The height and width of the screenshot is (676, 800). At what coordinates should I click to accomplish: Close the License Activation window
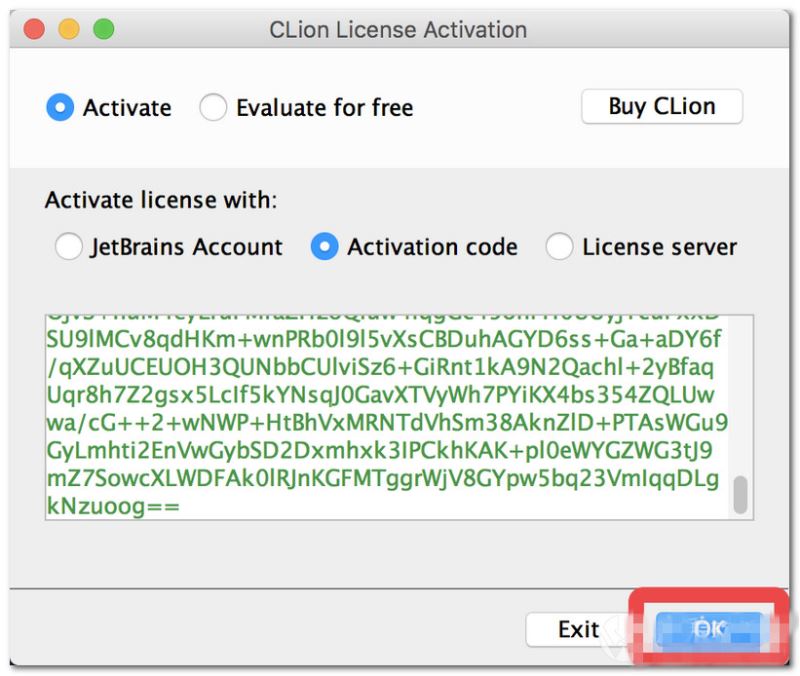pyautogui.click(x=34, y=29)
